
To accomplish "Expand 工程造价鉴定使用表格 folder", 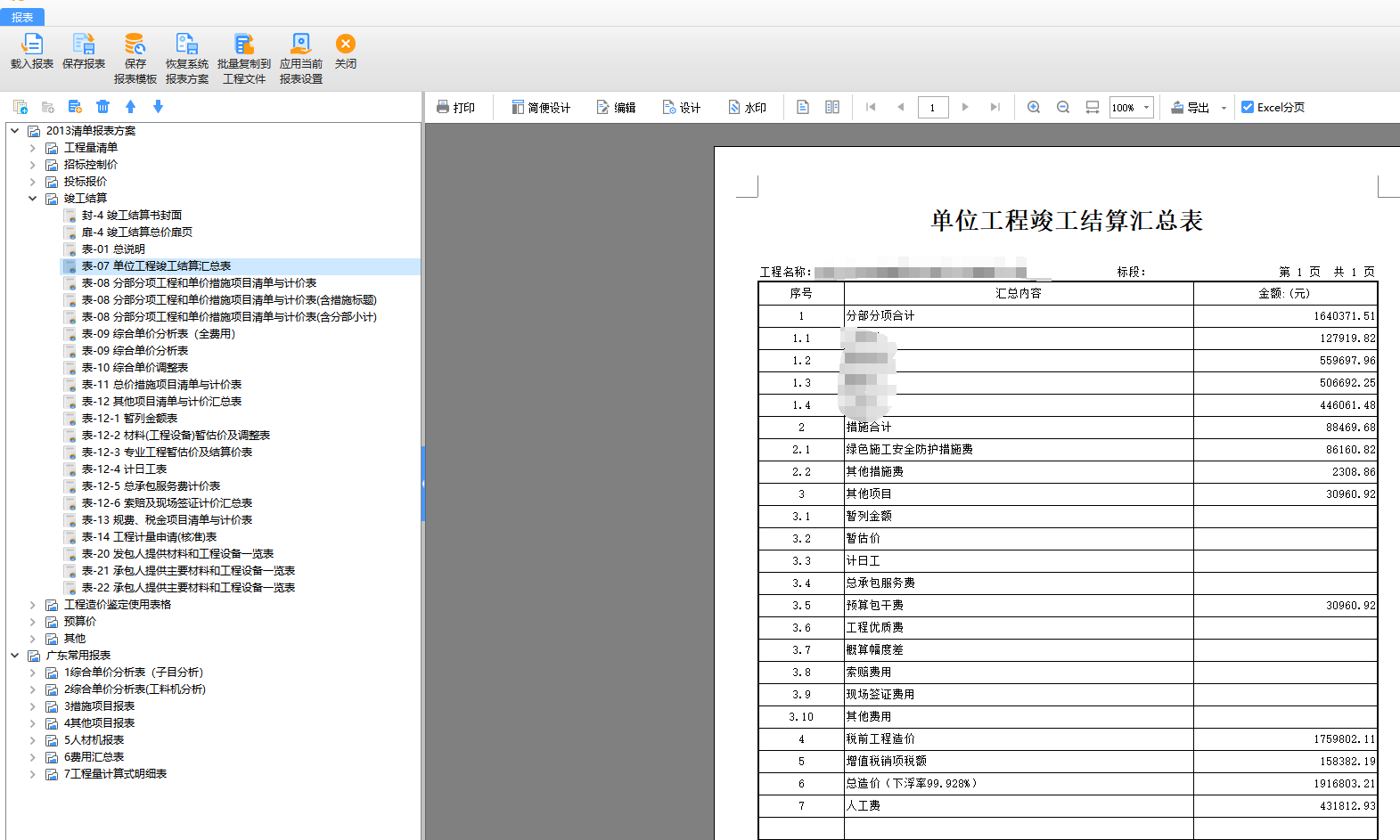I will (33, 604).
